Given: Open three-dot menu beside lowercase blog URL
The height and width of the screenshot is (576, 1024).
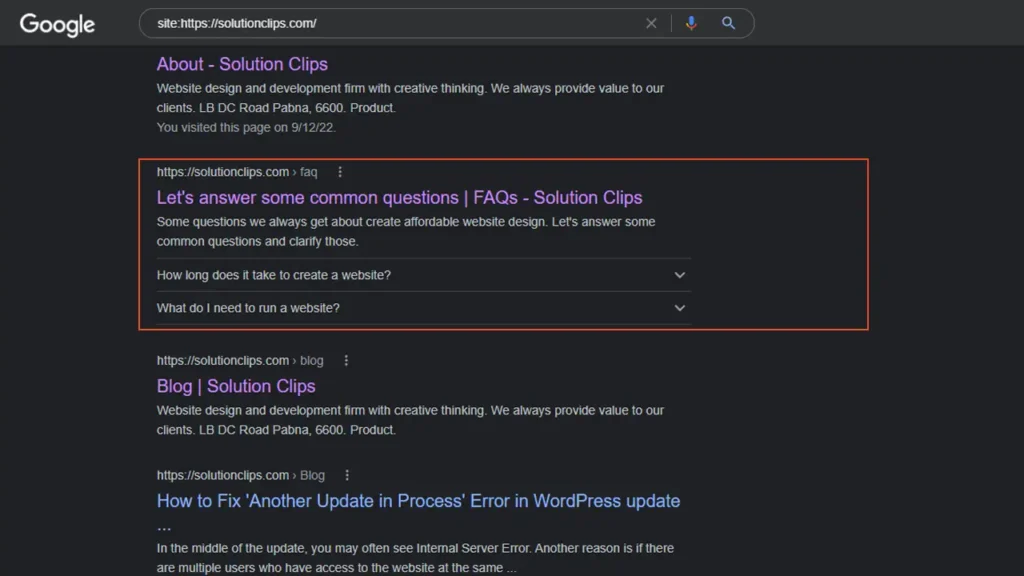Looking at the screenshot, I should click(346, 361).
